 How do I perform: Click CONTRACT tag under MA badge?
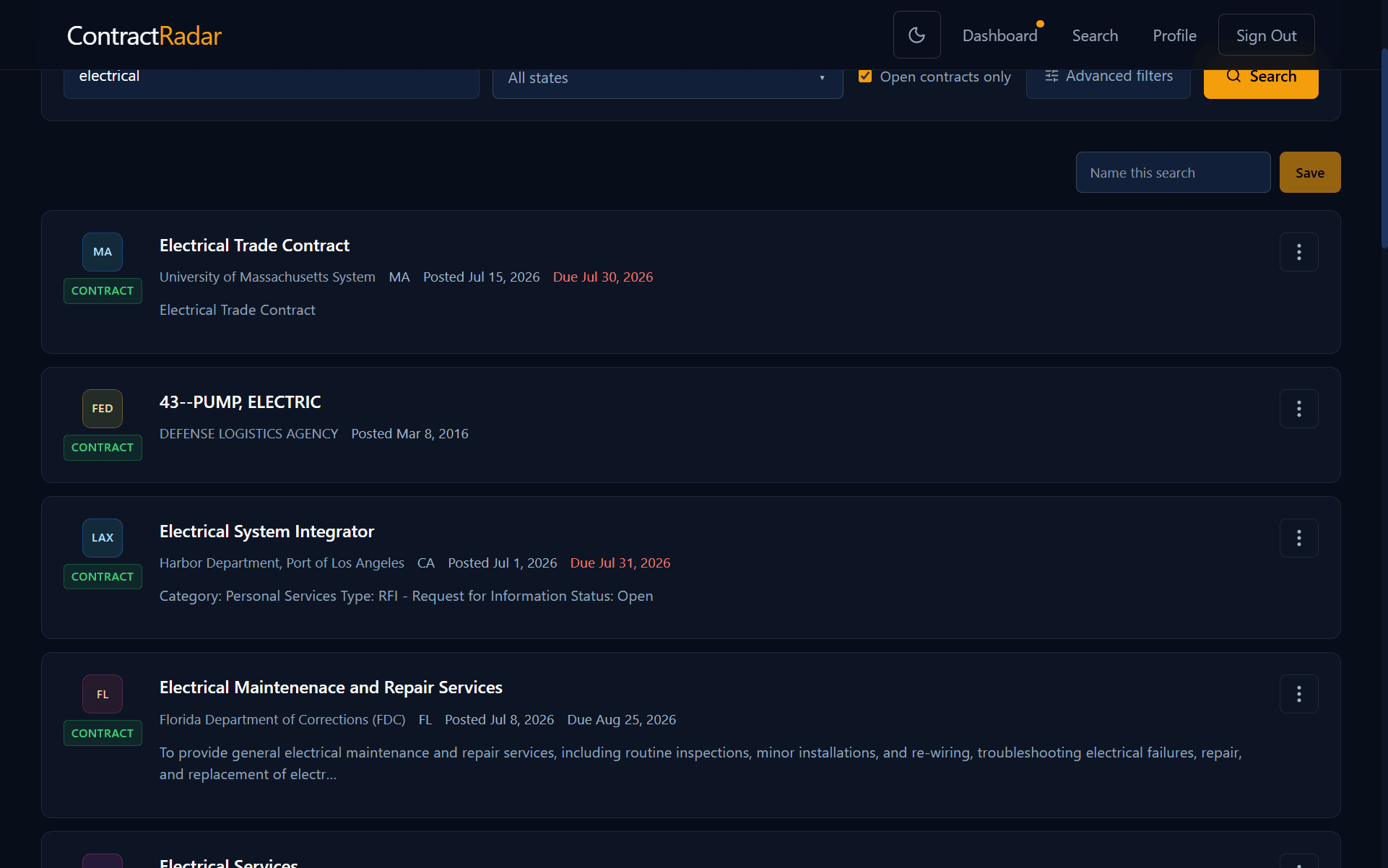[x=103, y=291]
